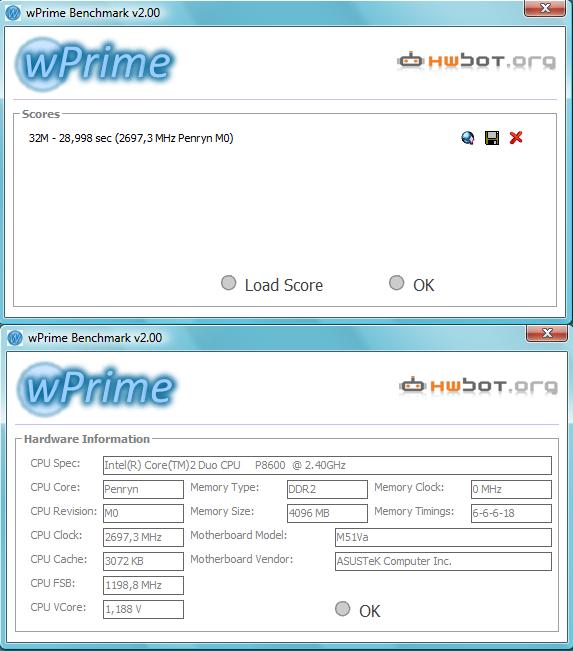Click the Motherboard Vendor: label
Screen dimensions: 573x651
pos(242,559)
